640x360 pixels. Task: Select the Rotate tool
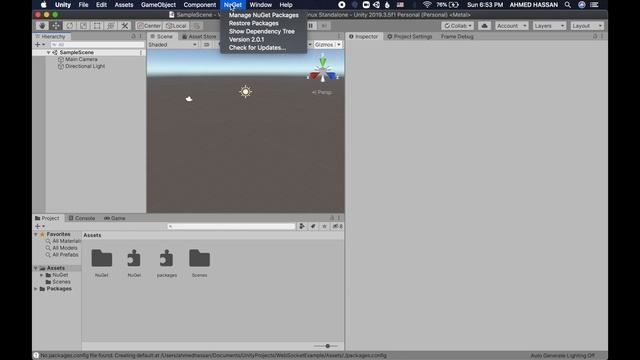(x=70, y=26)
